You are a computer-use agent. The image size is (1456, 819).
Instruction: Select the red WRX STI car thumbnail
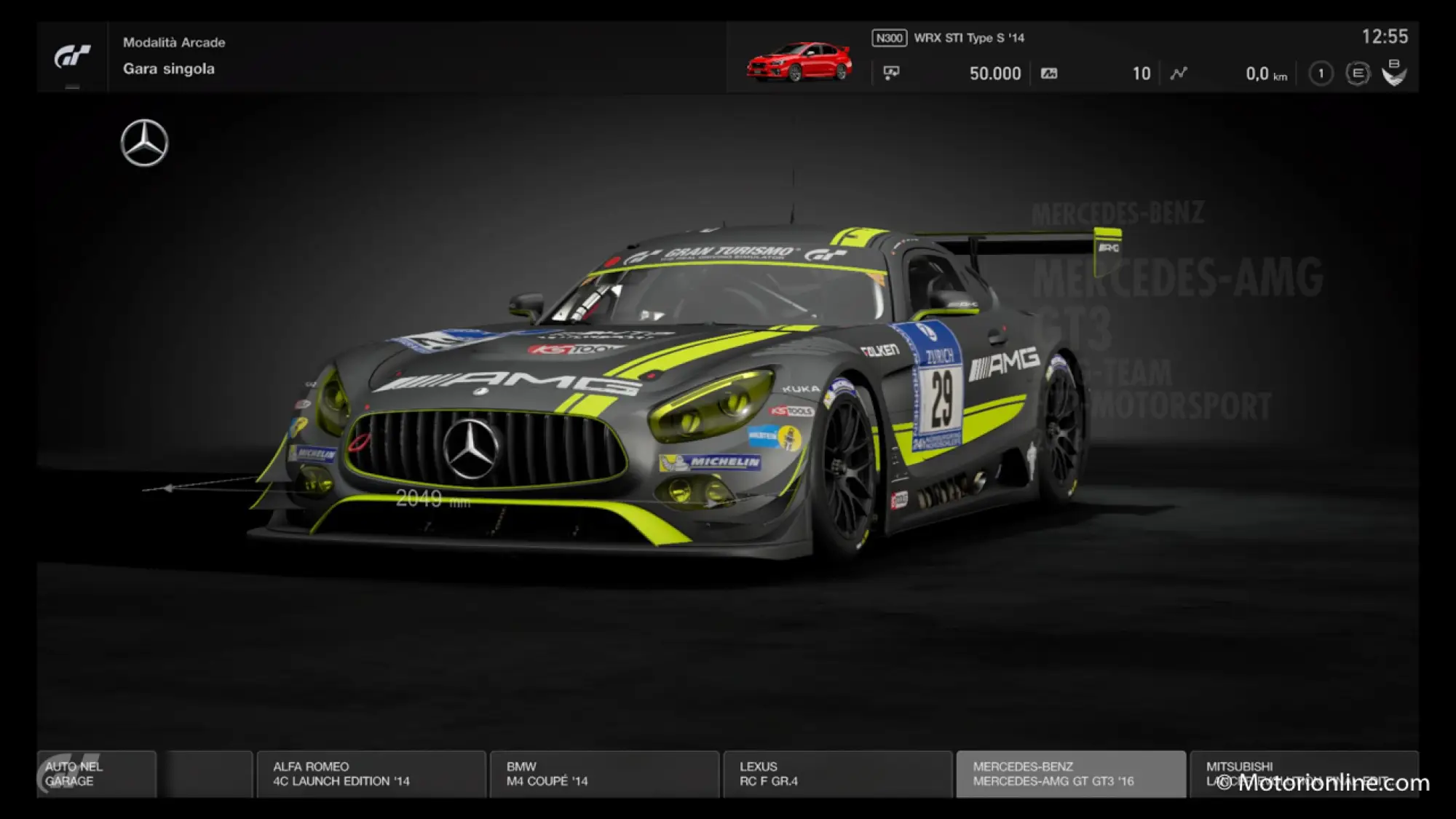click(799, 62)
